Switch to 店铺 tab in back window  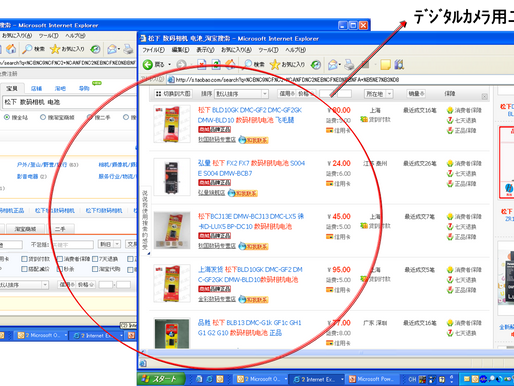pyautogui.click(x=36, y=88)
